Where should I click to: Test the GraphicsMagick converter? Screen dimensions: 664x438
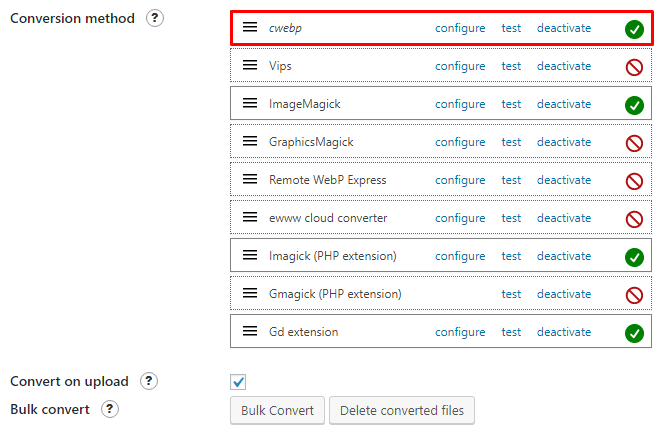point(511,142)
